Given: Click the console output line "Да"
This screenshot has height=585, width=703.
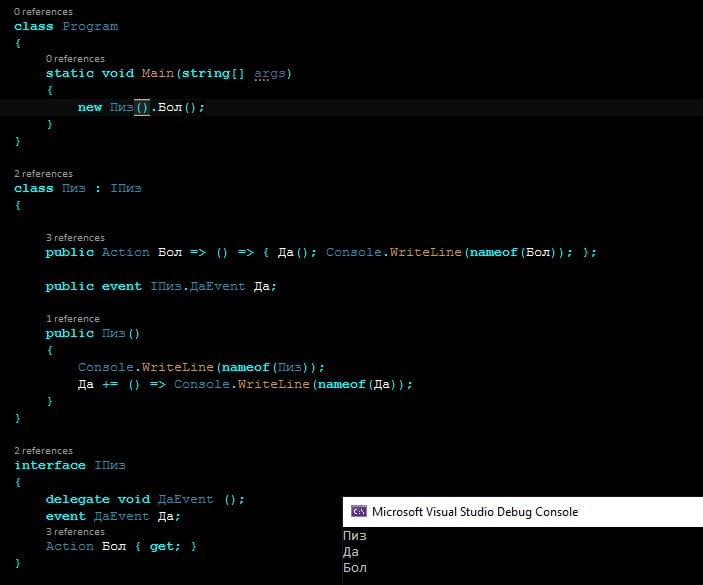Looking at the screenshot, I should pyautogui.click(x=351, y=552).
